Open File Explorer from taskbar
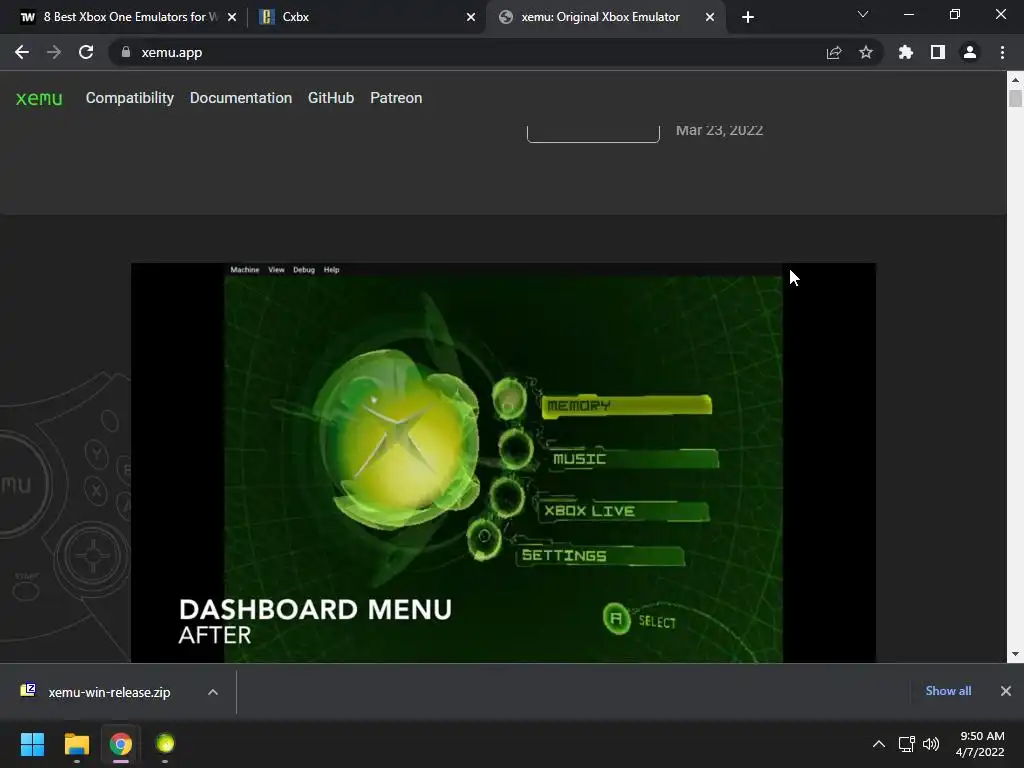 click(x=76, y=744)
